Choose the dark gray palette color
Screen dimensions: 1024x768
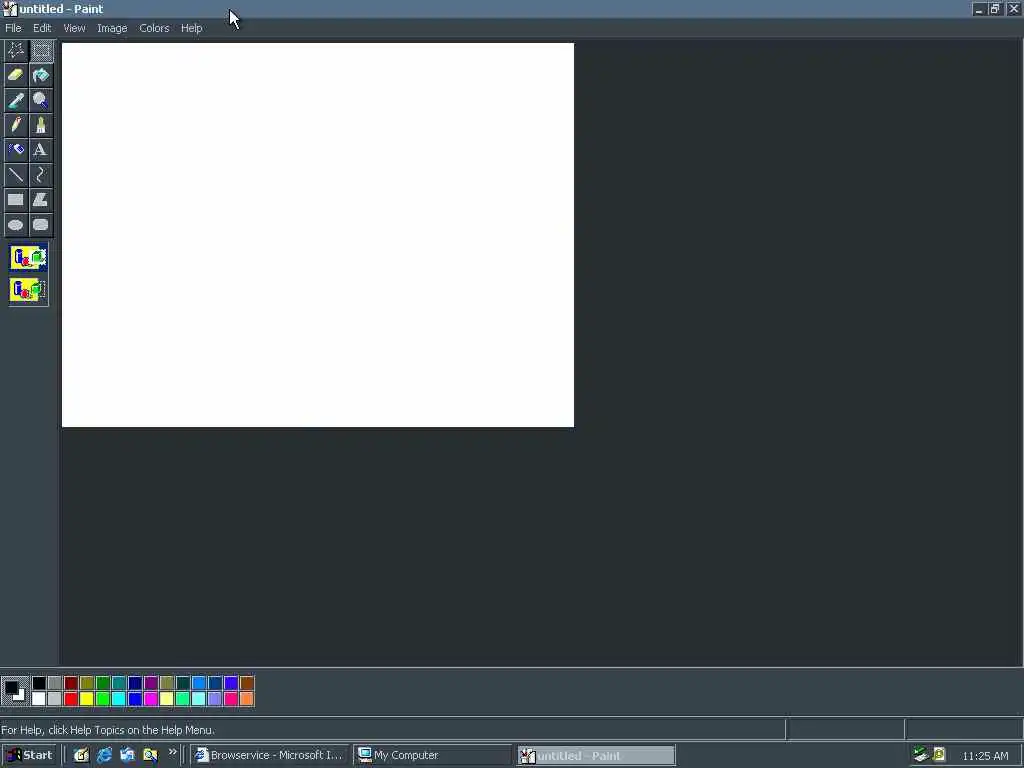tap(55, 683)
